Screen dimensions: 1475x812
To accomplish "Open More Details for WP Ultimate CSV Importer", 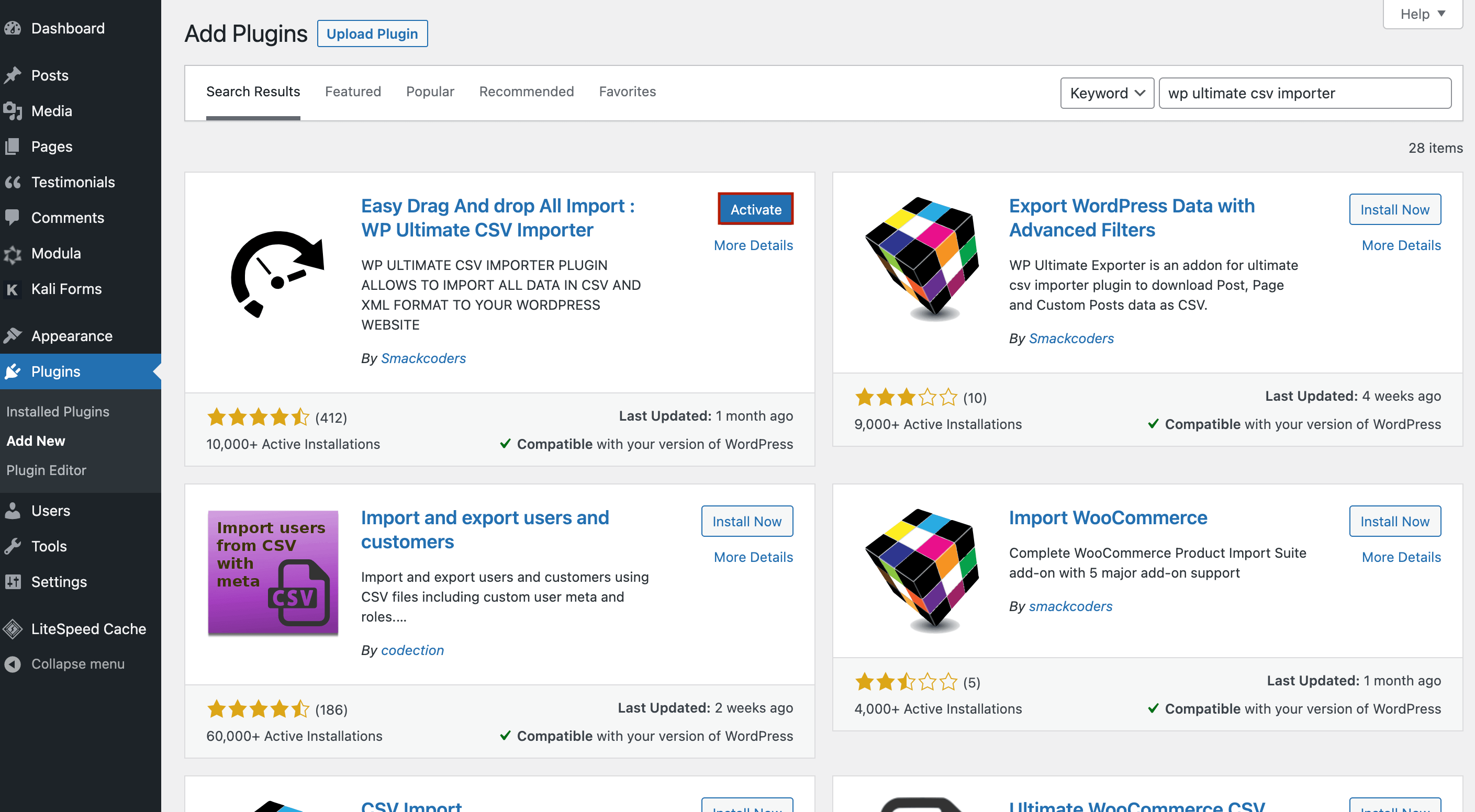I will click(x=753, y=245).
